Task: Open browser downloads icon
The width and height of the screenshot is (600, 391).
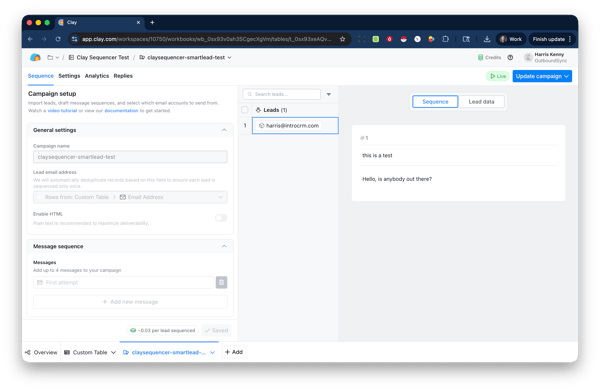Action: (487, 39)
